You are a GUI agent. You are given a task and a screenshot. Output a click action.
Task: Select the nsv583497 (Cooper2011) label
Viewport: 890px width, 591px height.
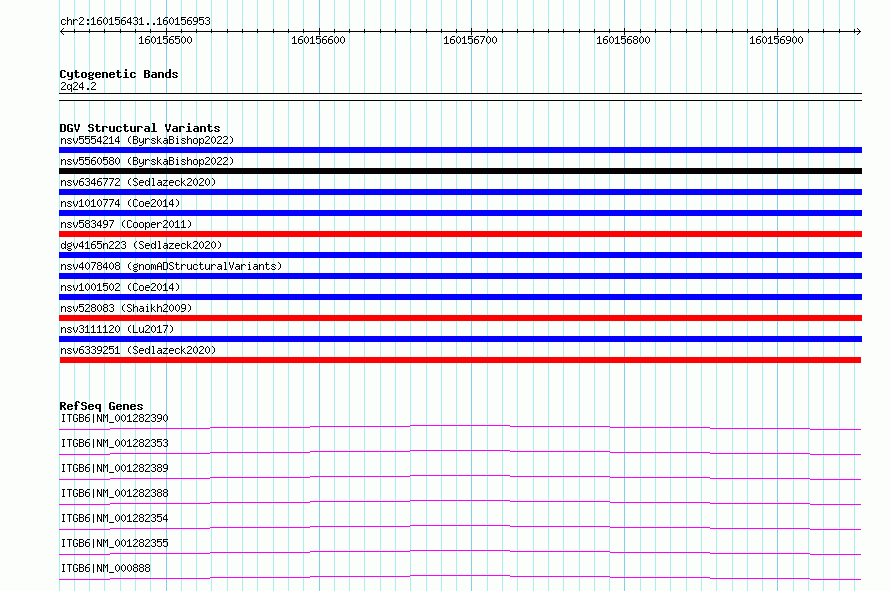coord(126,224)
